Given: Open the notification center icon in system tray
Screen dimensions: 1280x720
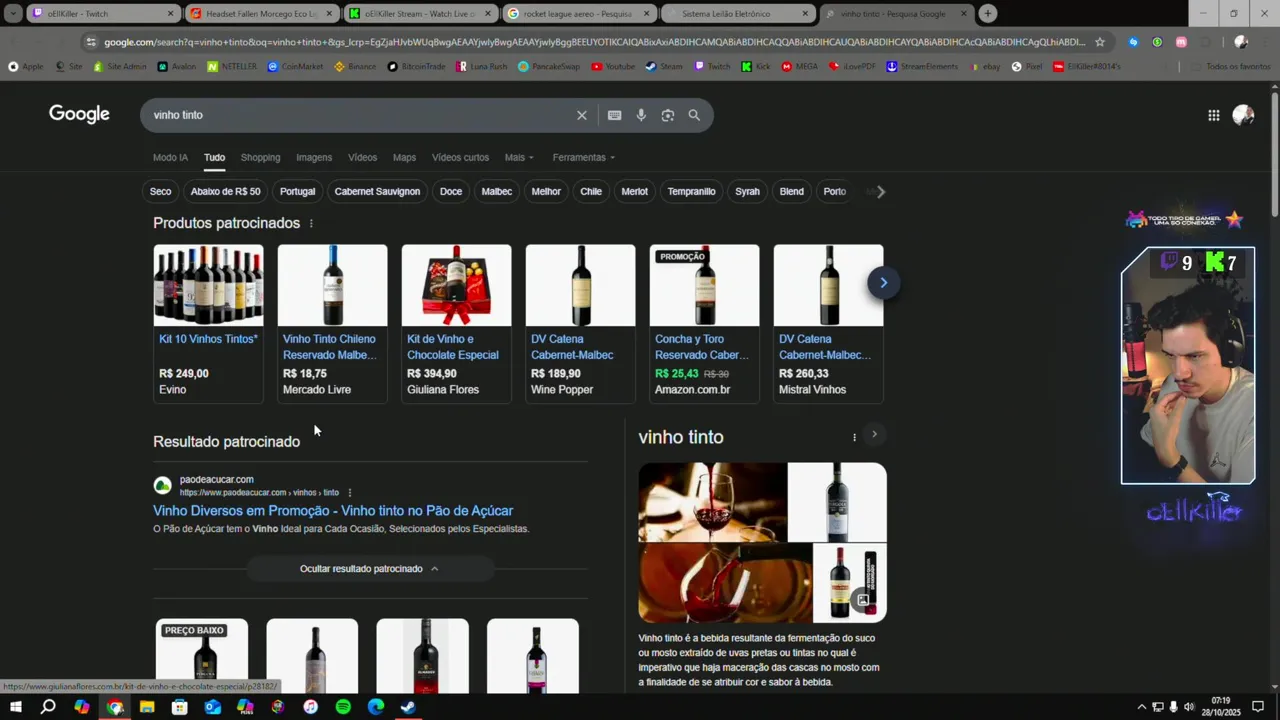Looking at the screenshot, I should click(x=1258, y=707).
